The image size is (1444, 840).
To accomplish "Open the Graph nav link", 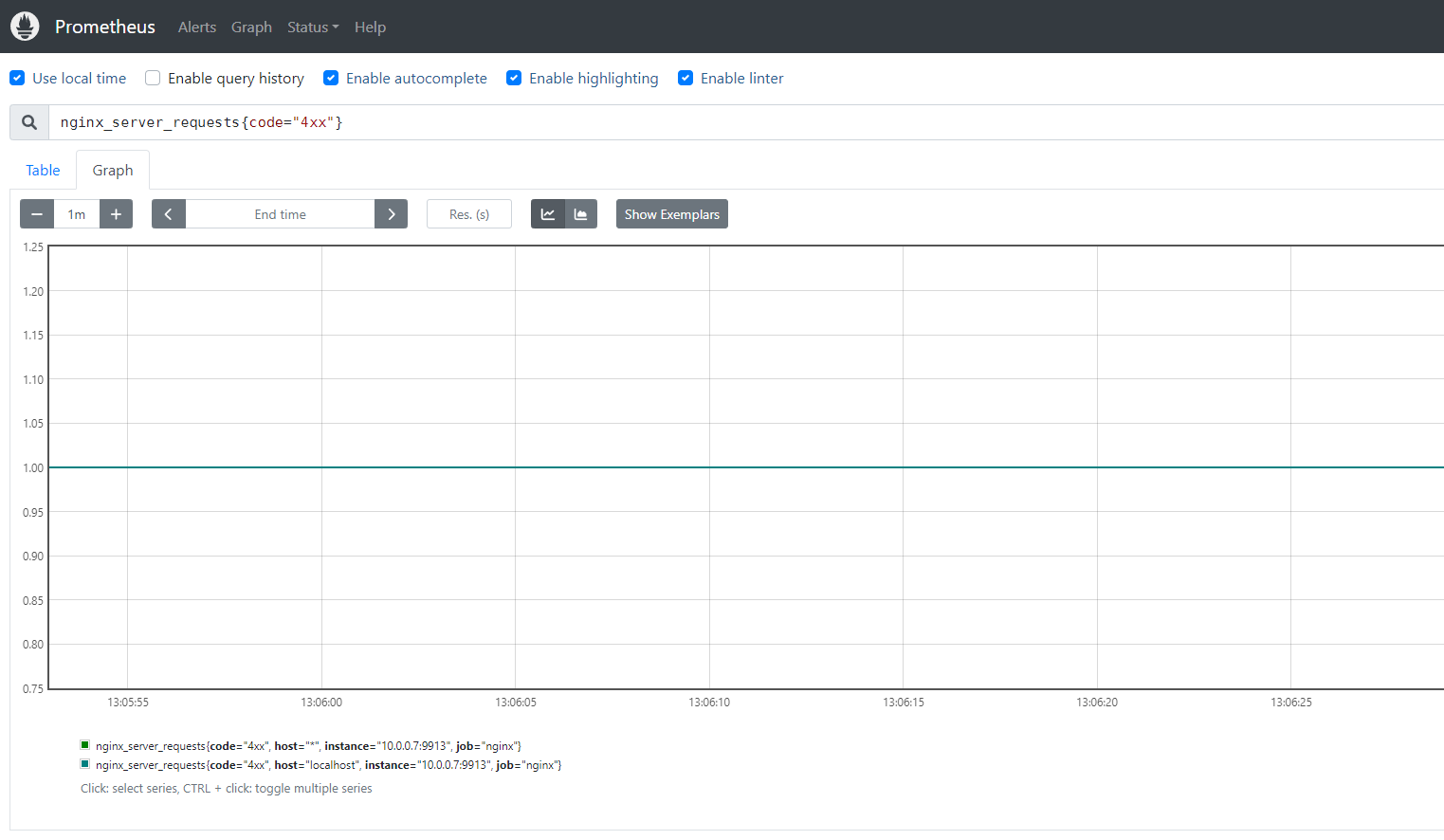I will pos(251,27).
